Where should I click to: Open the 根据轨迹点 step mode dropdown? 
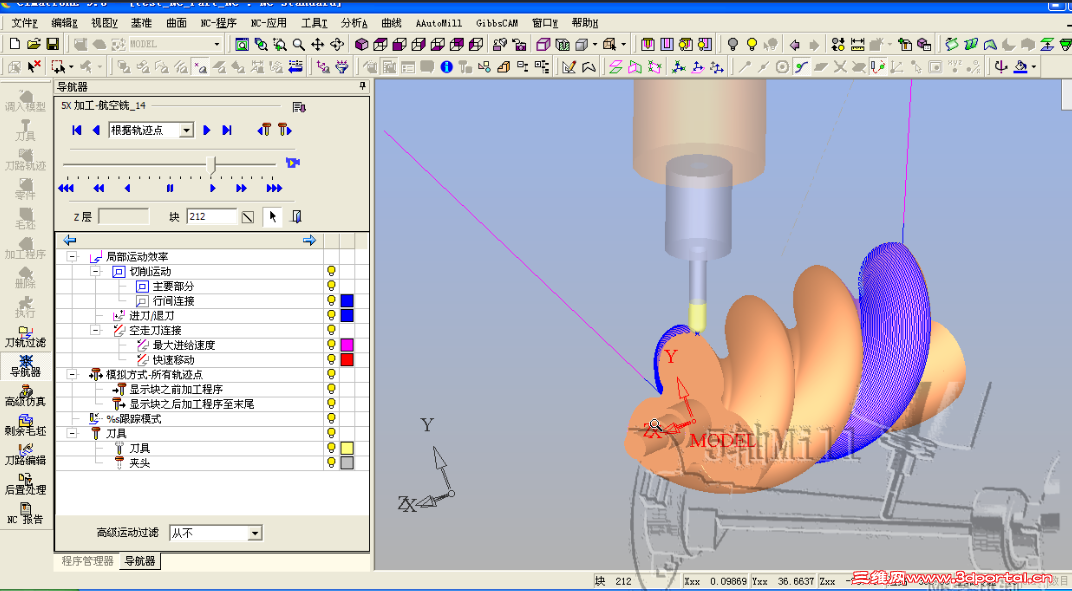coord(187,131)
